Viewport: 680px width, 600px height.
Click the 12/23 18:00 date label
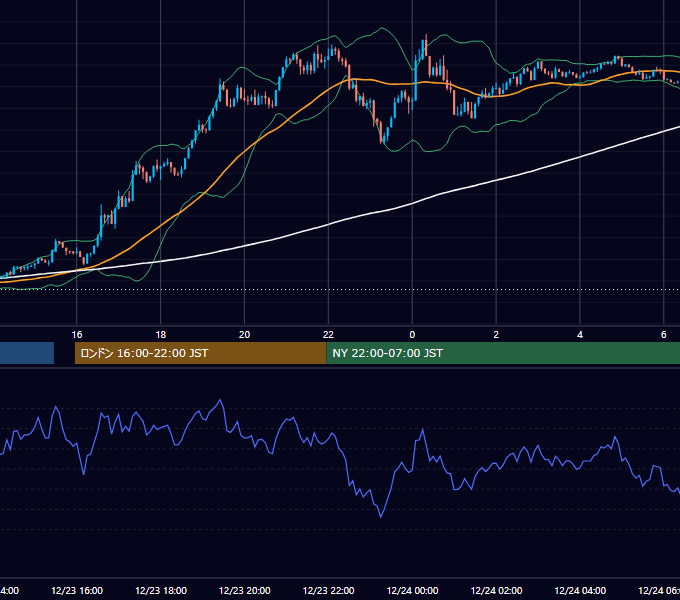click(x=161, y=590)
